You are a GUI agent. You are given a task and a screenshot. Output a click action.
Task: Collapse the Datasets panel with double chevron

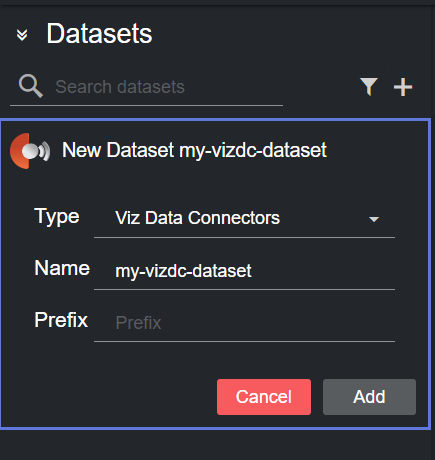[x=22, y=35]
